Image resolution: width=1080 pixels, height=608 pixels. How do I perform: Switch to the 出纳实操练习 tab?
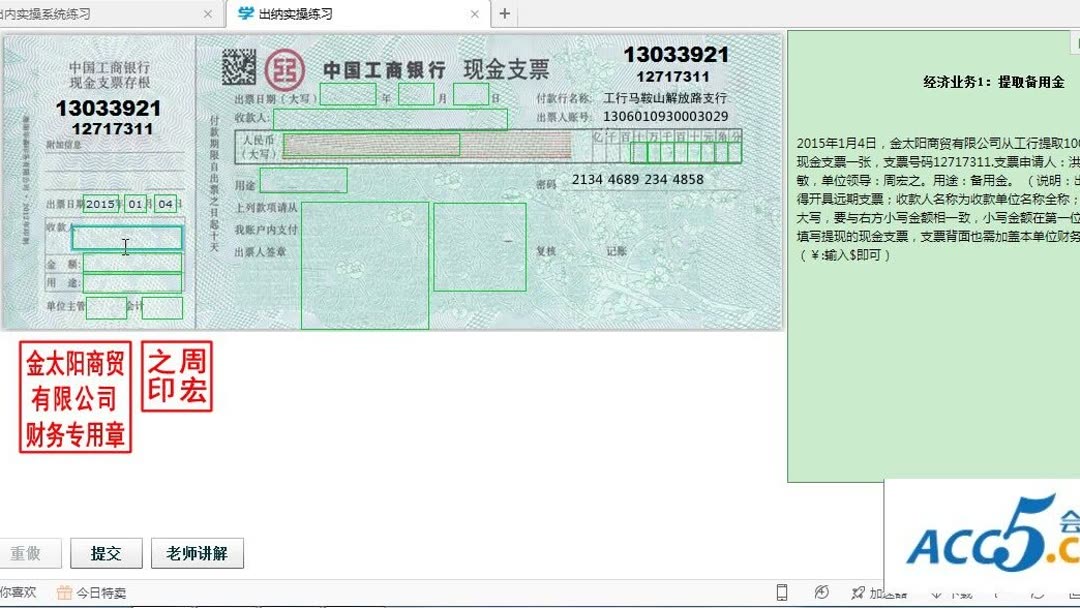(320, 14)
